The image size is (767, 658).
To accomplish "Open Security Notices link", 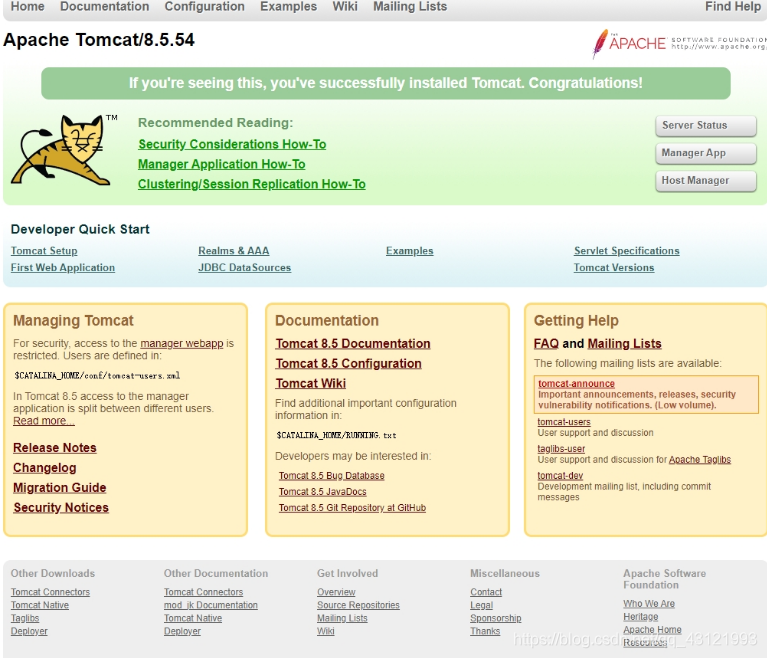I will tap(61, 508).
